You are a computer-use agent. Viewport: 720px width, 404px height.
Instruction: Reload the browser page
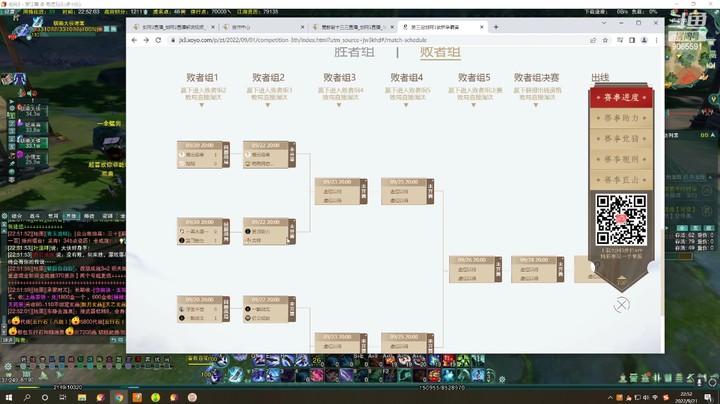click(158, 40)
